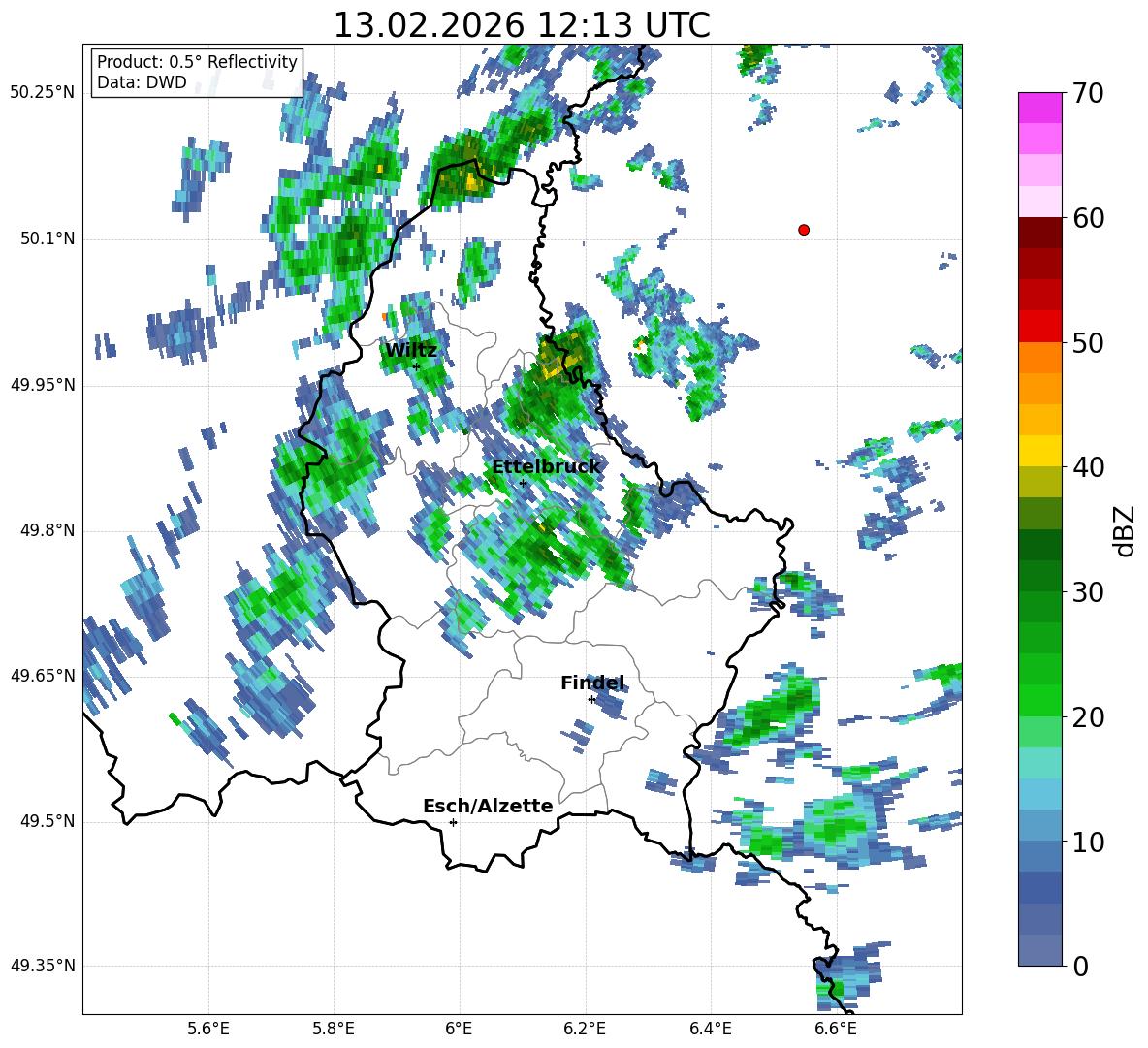Viewport: 1148px width, 1048px height.
Task: Click the 'Data: DWD' text
Action: click(142, 82)
